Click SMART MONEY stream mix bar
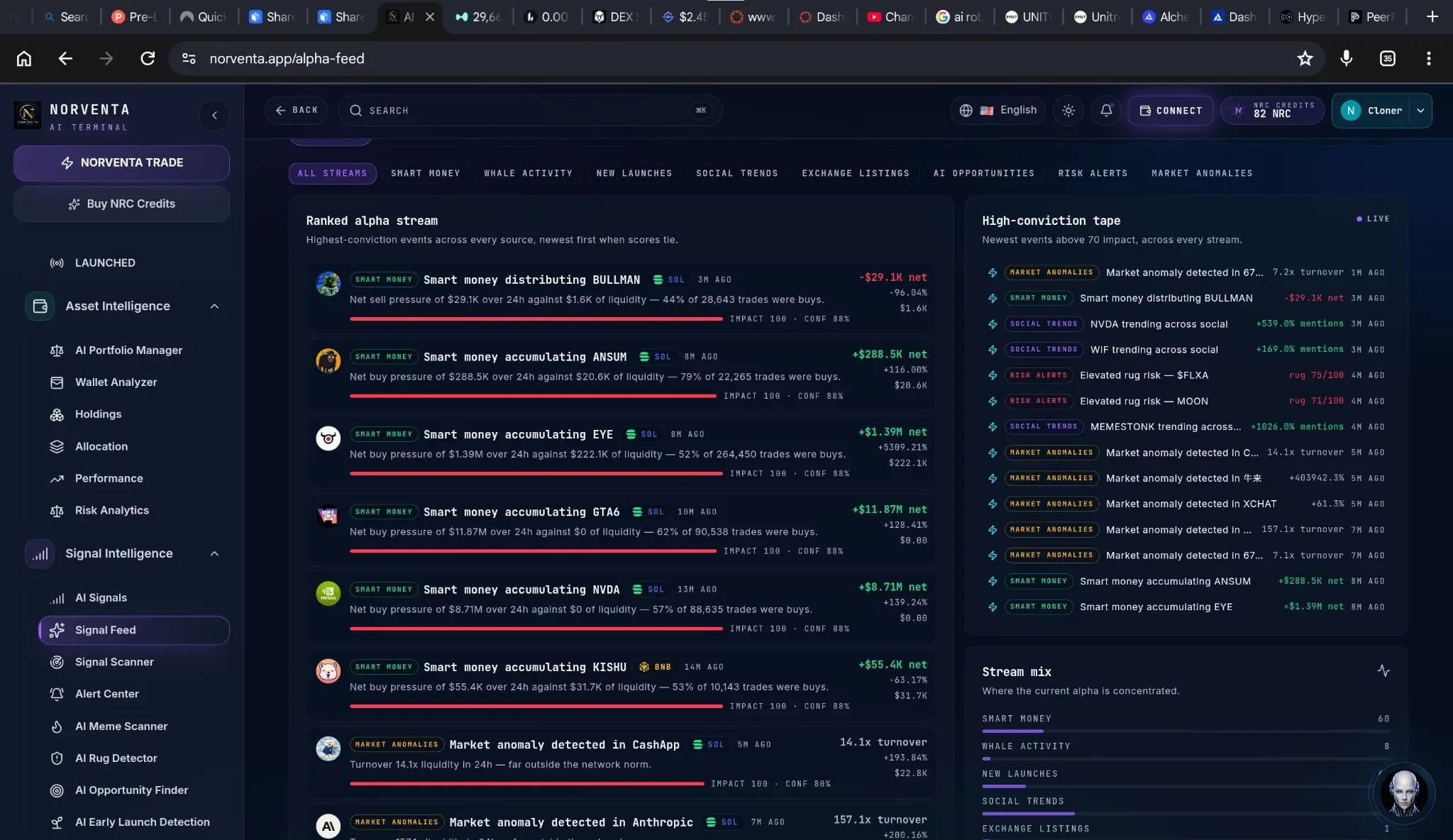This screenshot has width=1453, height=840. coord(1186,731)
